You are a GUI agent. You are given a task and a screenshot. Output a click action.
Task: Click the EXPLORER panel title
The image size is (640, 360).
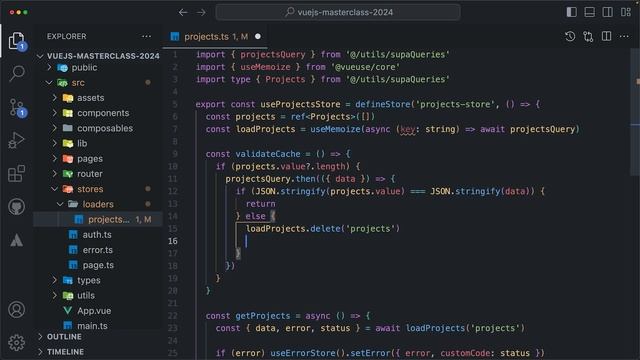67,36
